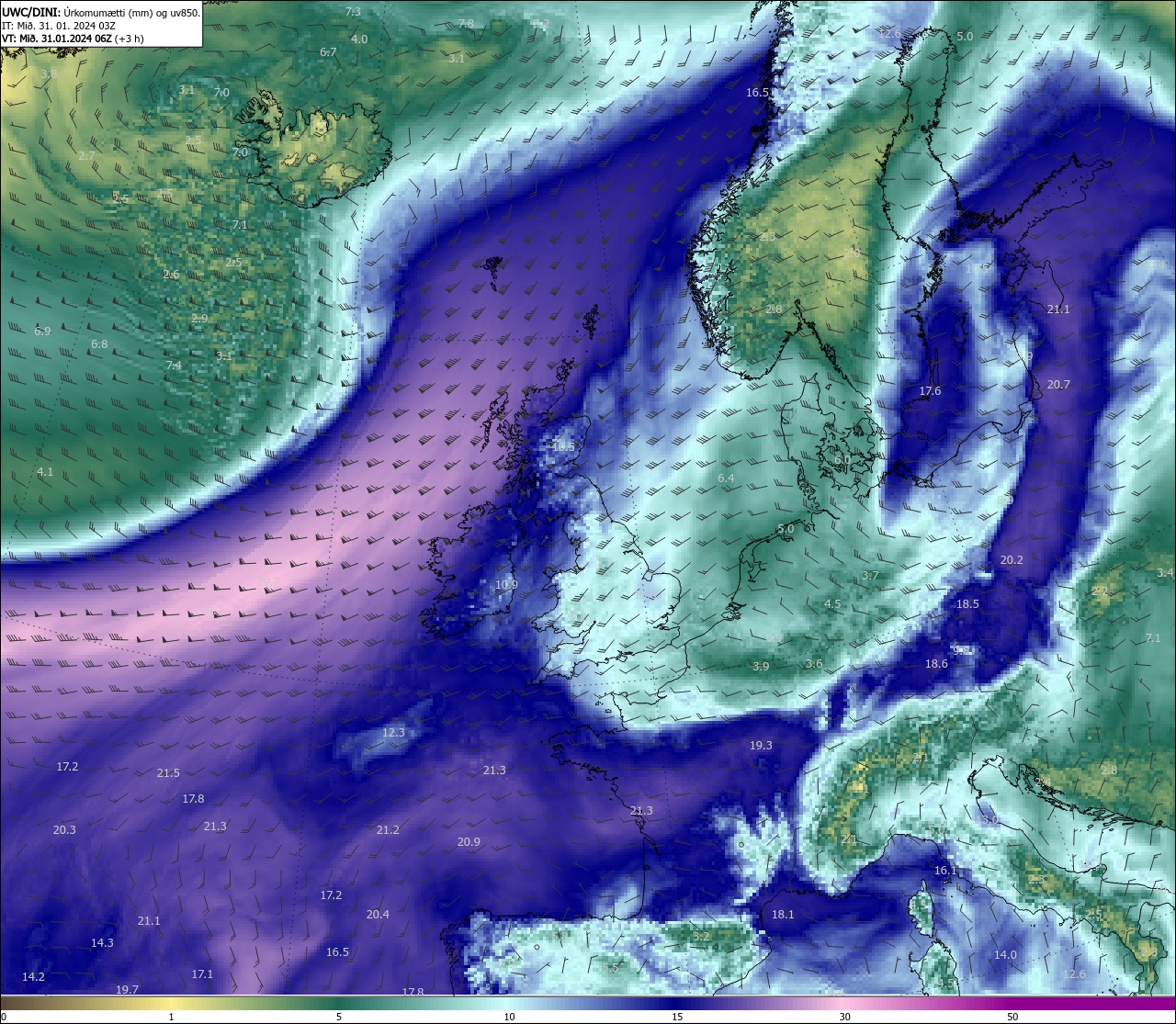Click the map value "20.2"
The height and width of the screenshot is (1024, 1176).
1012,559
